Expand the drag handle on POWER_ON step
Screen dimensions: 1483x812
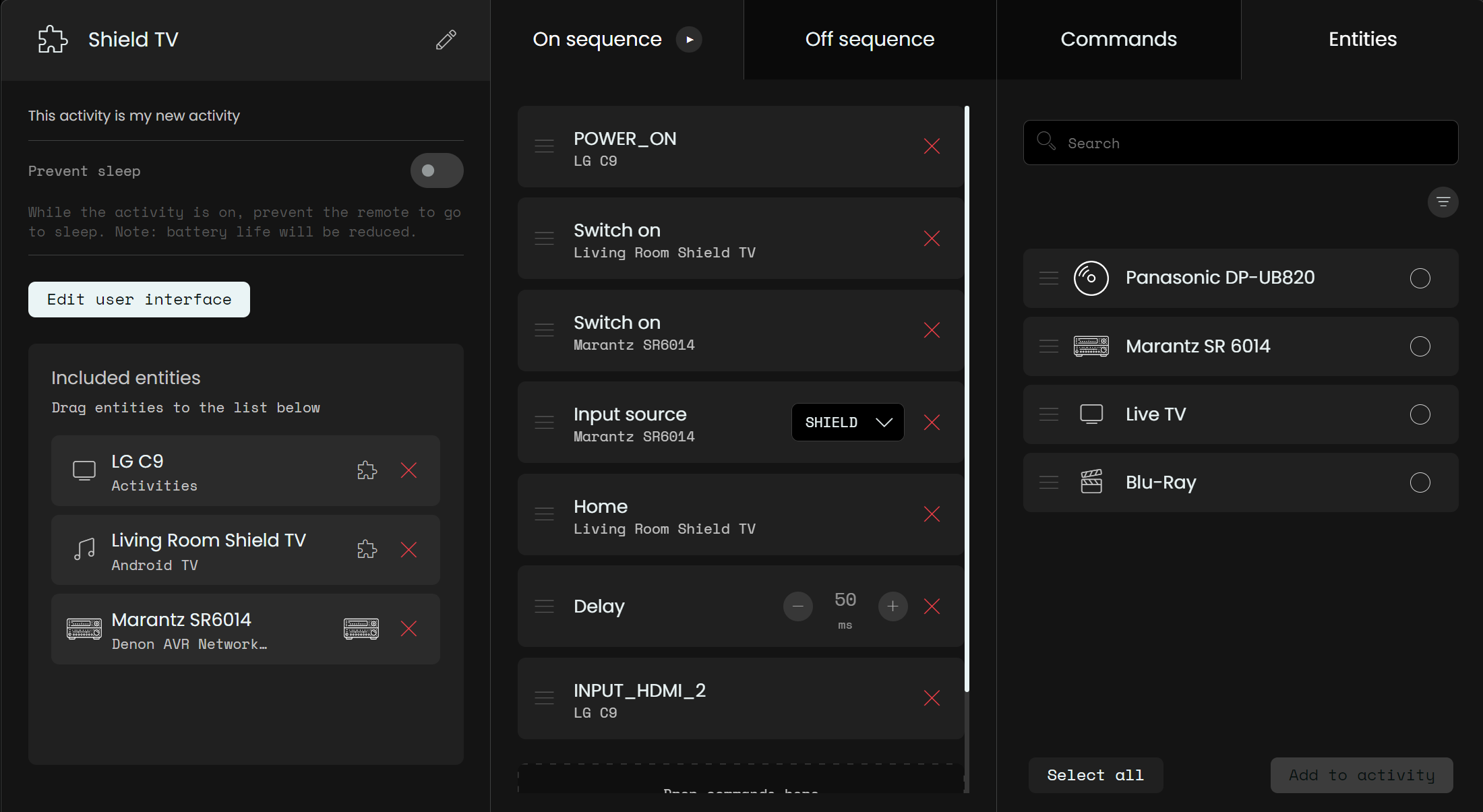(x=544, y=146)
